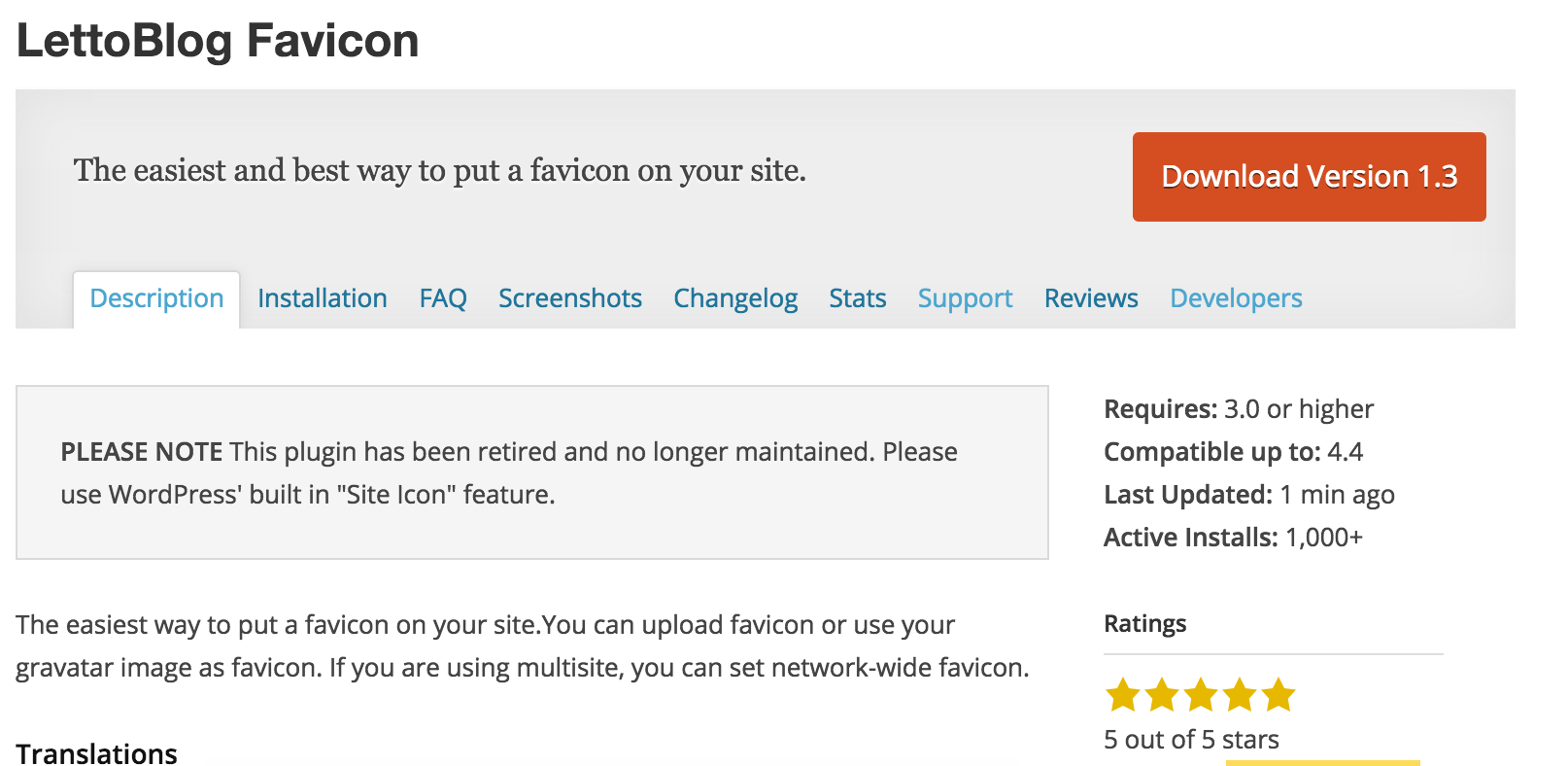This screenshot has width=1568, height=766.
Task: Switch to the Installation tab
Action: coord(323,298)
